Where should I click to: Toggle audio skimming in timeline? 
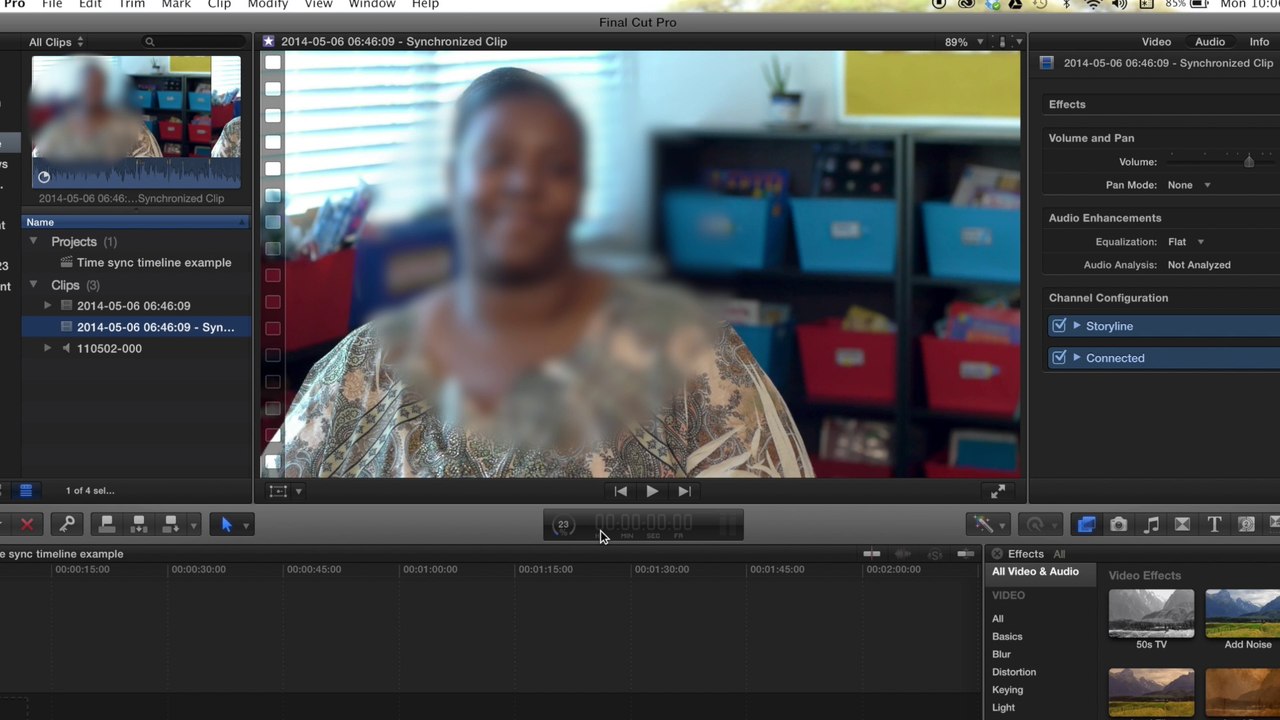tap(903, 554)
